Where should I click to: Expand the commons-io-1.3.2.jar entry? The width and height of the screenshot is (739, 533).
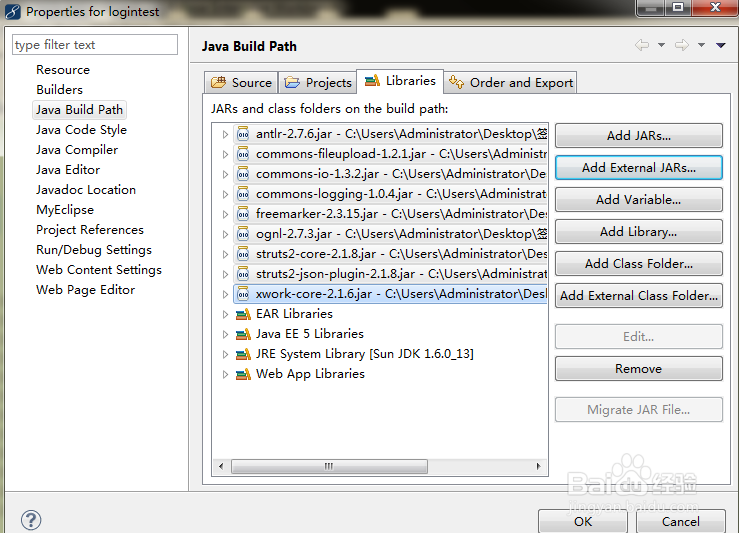click(225, 174)
